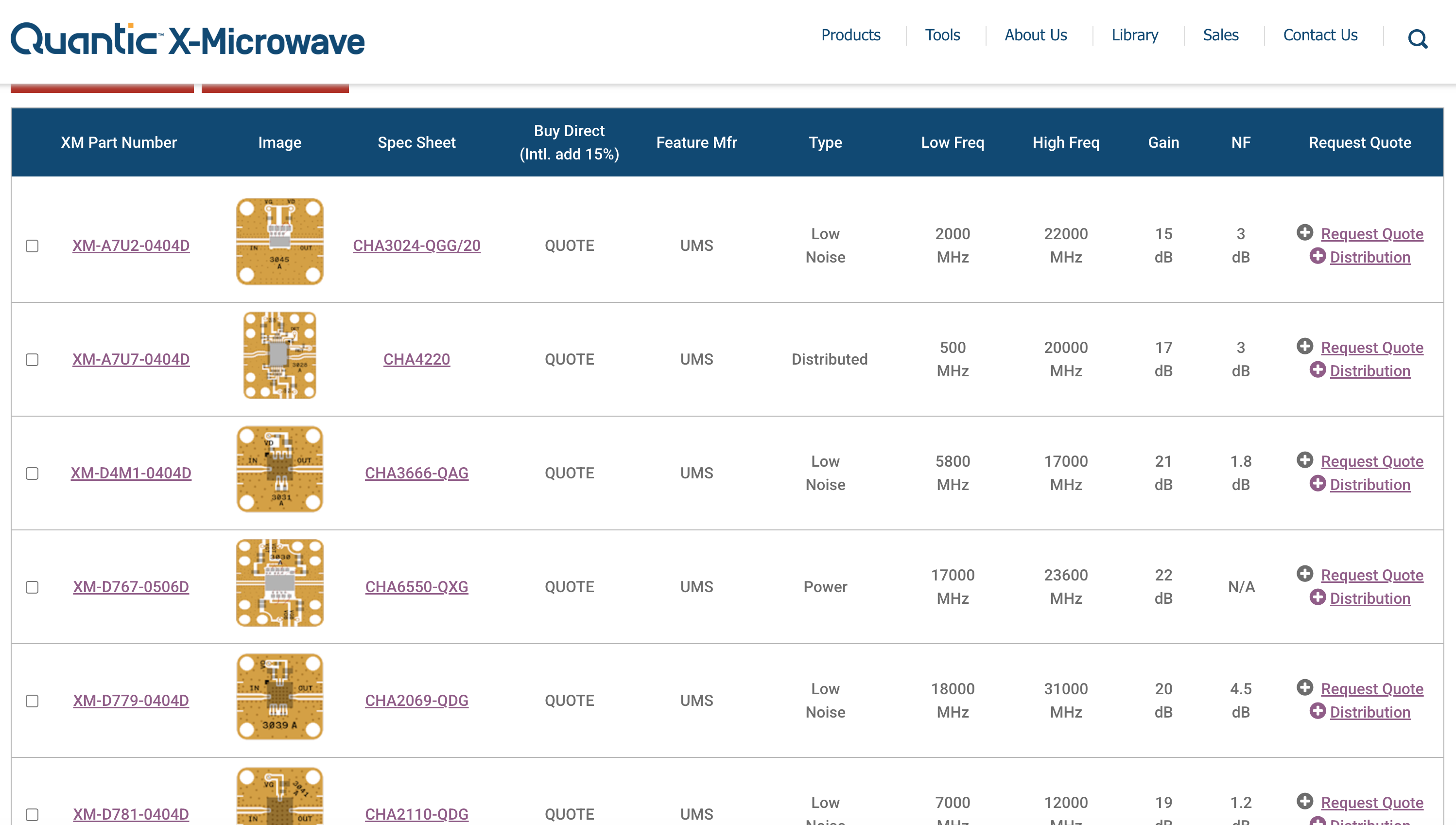
Task: Click Request Quote link for XM-D767-0506D
Action: [x=1371, y=575]
